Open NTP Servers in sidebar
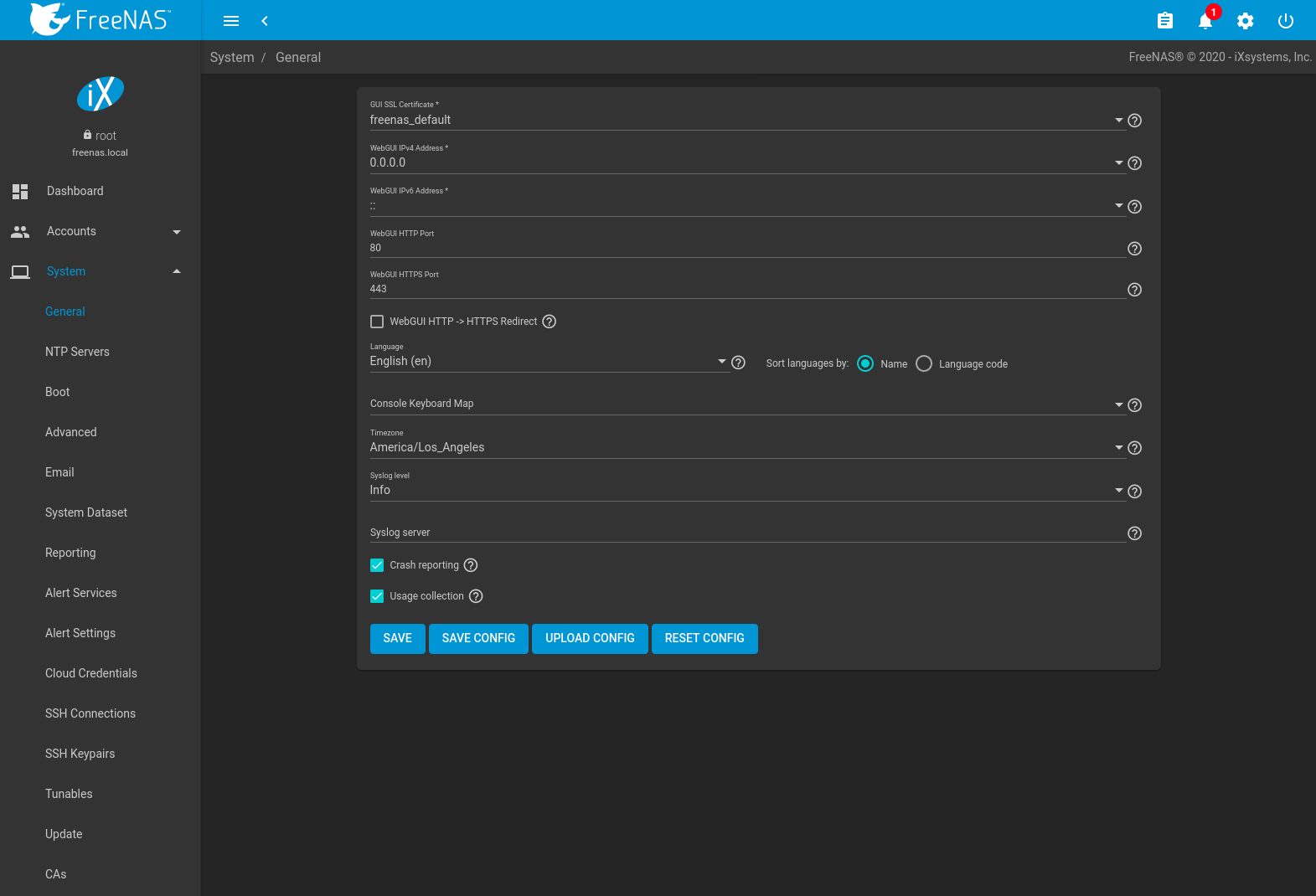The height and width of the screenshot is (896, 1316). [77, 352]
